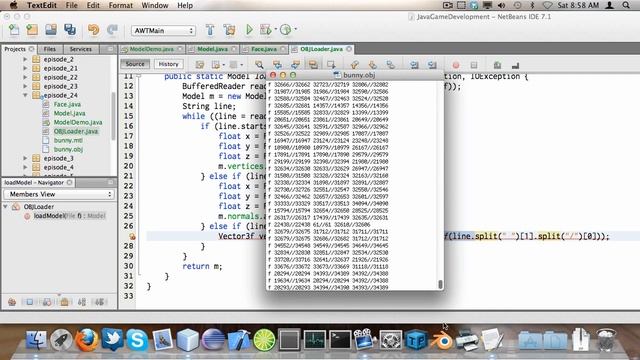Open the Edit menu
This screenshot has height=360, width=640.
tap(93, 5)
